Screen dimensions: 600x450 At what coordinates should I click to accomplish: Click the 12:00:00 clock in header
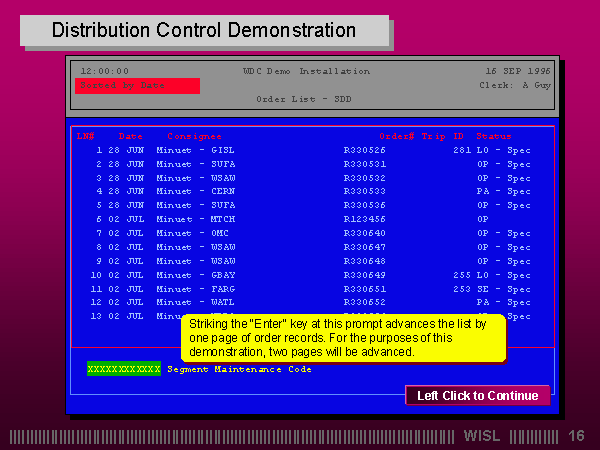pos(104,71)
